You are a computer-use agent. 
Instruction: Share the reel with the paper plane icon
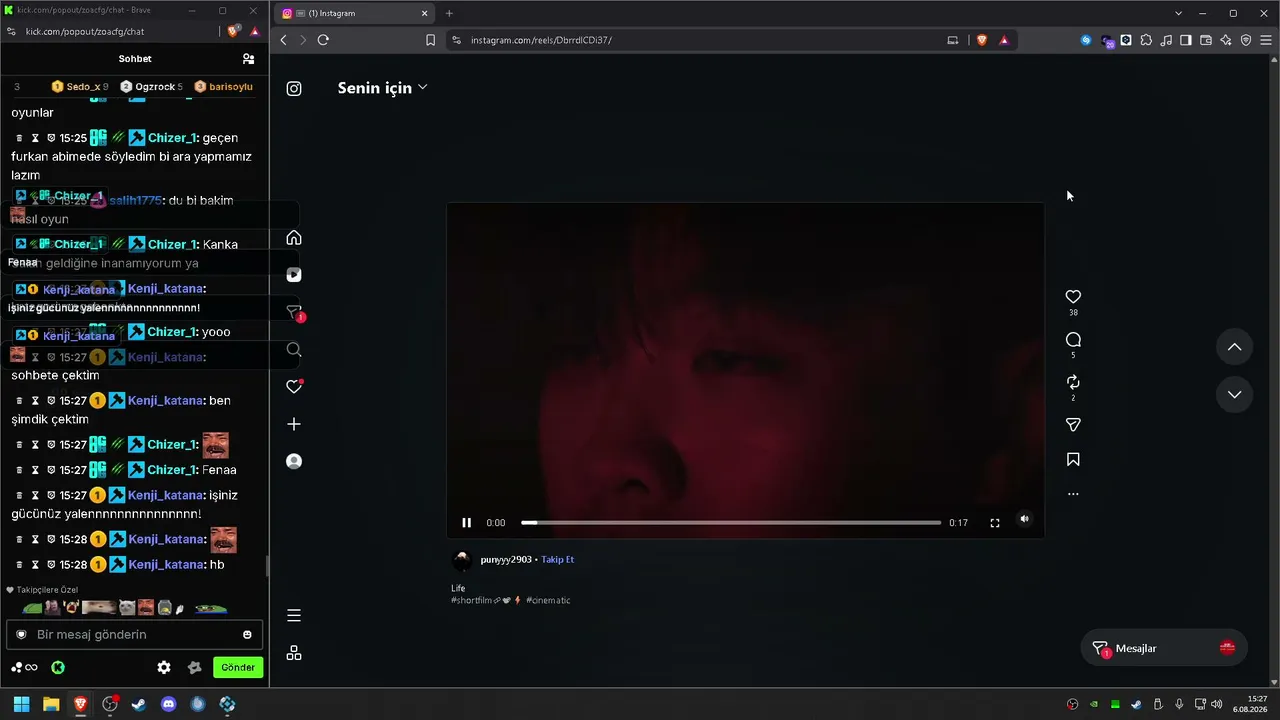1073,425
